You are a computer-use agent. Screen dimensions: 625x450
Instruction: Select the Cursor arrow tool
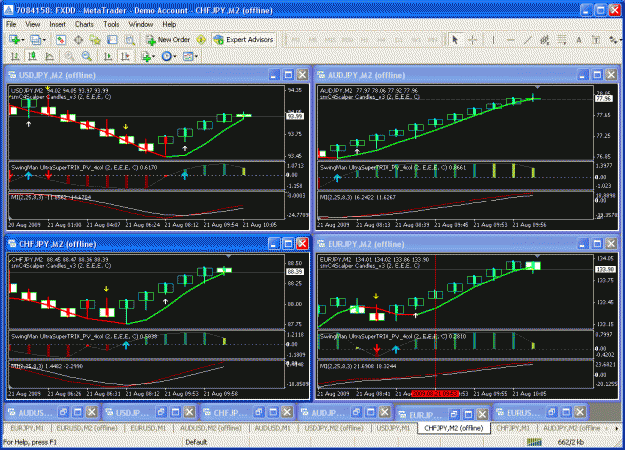coord(455,40)
